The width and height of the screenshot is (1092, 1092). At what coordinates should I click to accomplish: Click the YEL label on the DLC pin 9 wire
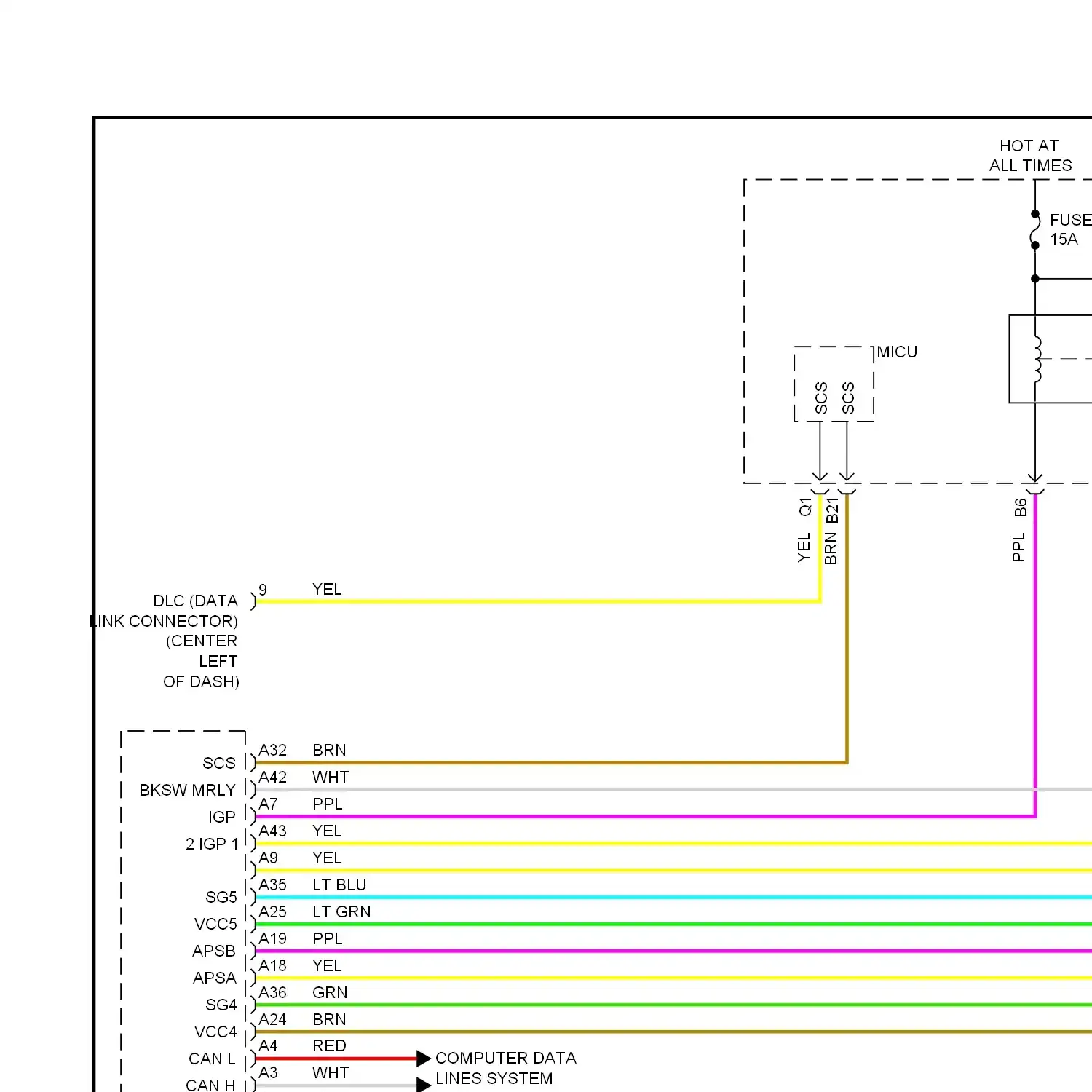pos(327,590)
